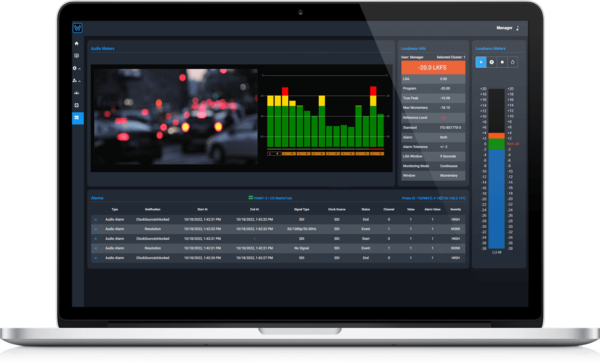Click the Window Momentary row

coord(433,175)
